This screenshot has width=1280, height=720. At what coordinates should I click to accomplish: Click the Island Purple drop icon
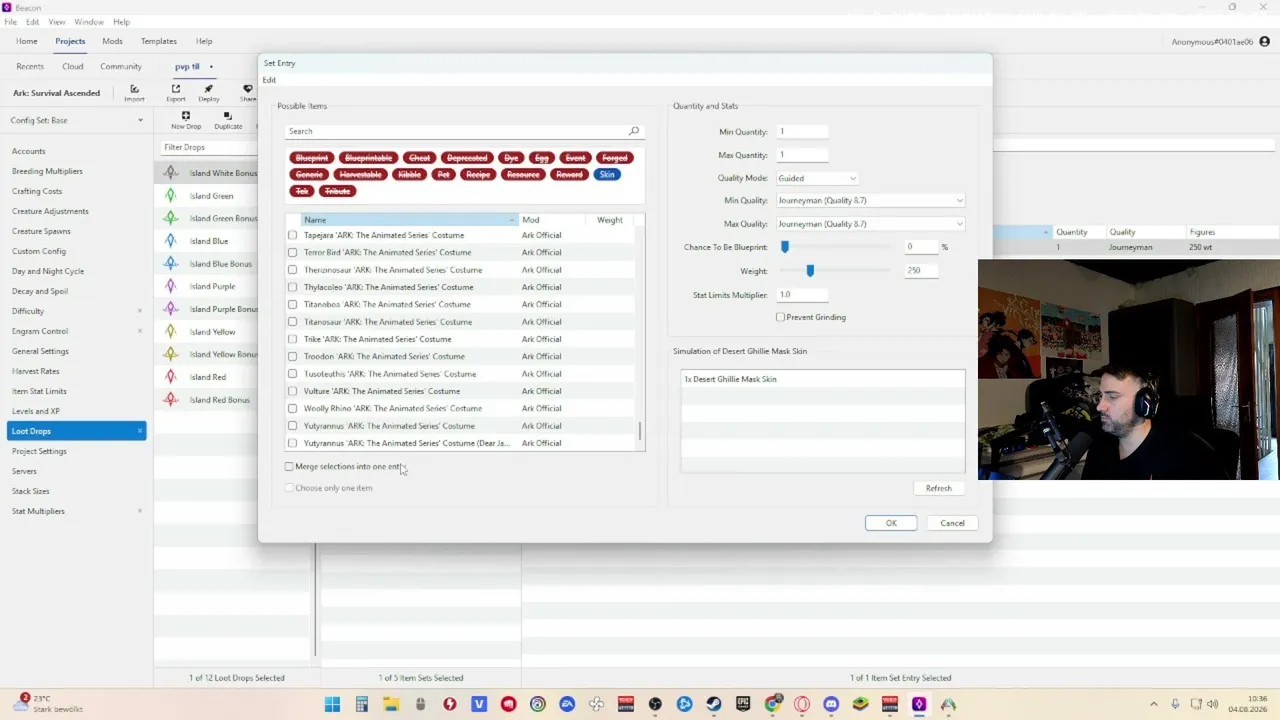click(x=171, y=286)
